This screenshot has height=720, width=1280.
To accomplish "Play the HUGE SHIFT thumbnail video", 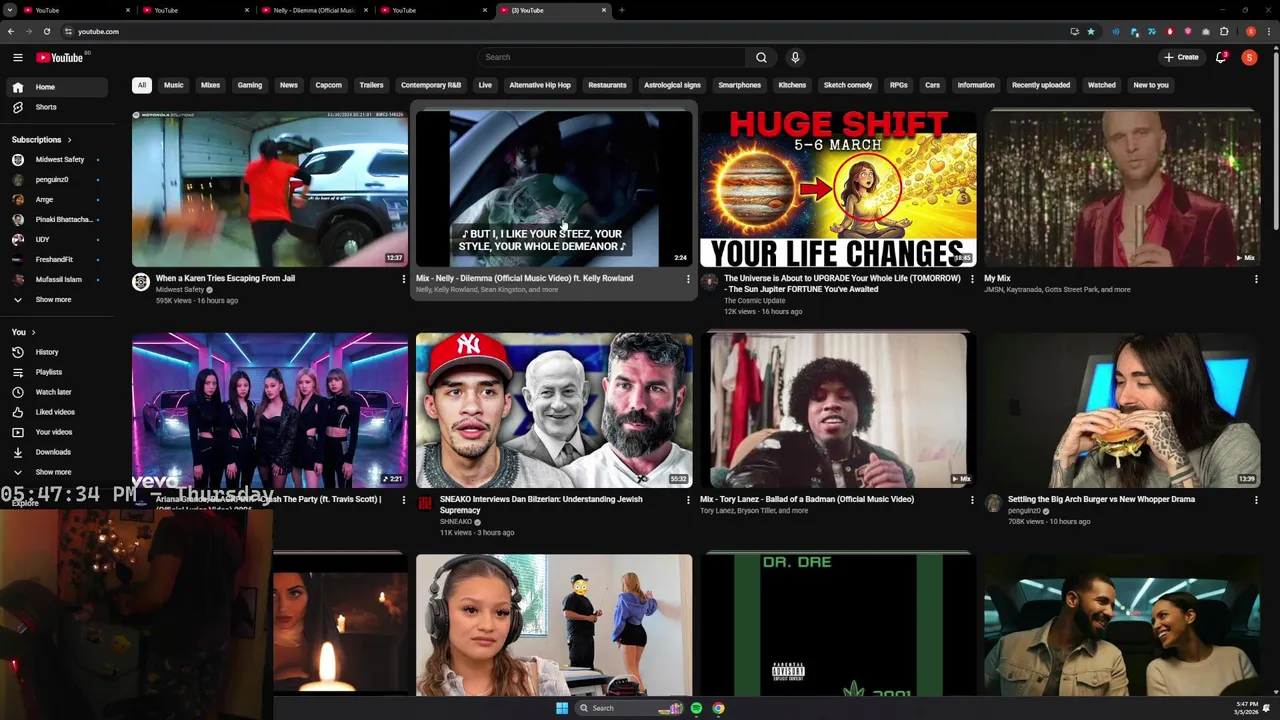I will [x=838, y=189].
